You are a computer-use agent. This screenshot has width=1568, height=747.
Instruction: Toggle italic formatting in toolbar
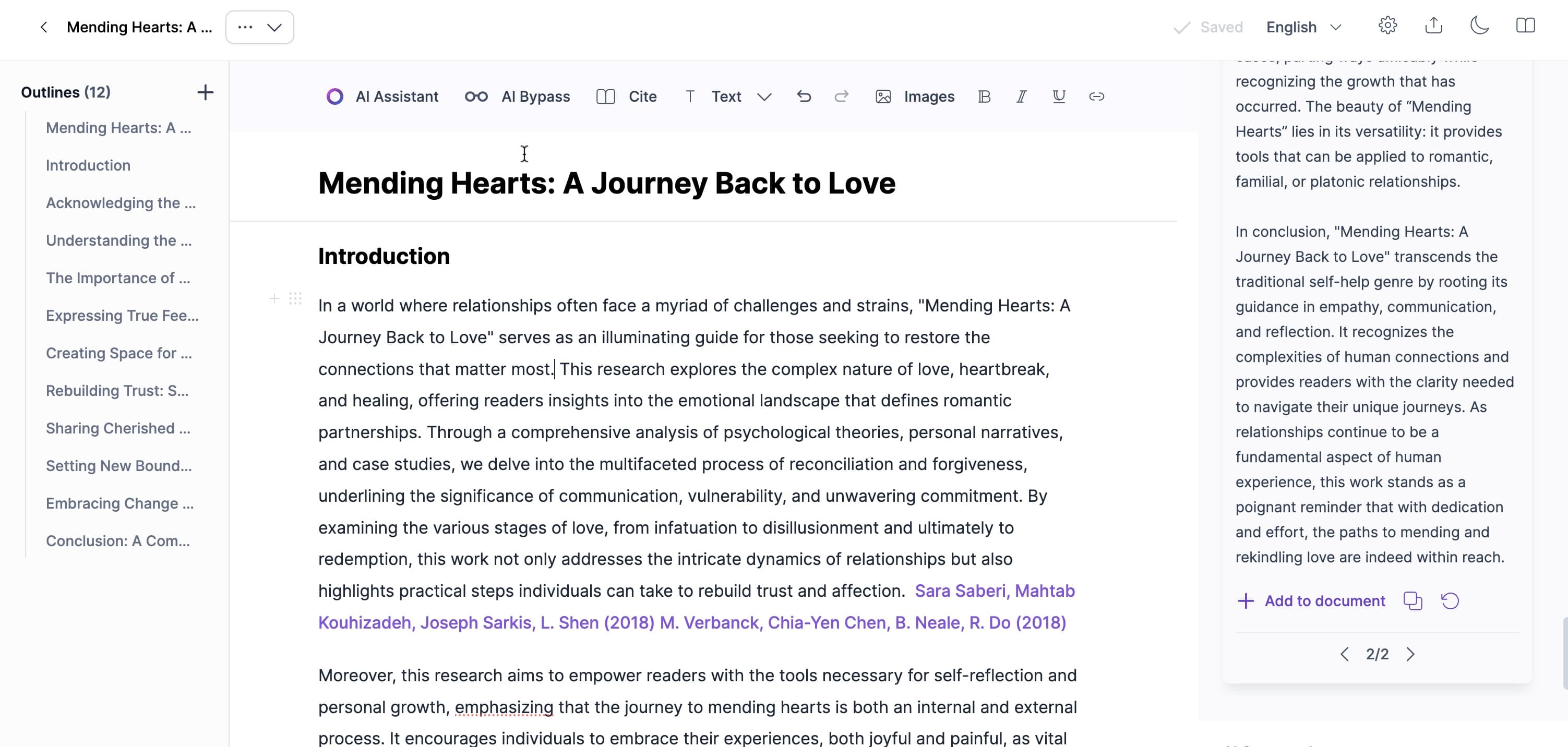click(x=1021, y=96)
